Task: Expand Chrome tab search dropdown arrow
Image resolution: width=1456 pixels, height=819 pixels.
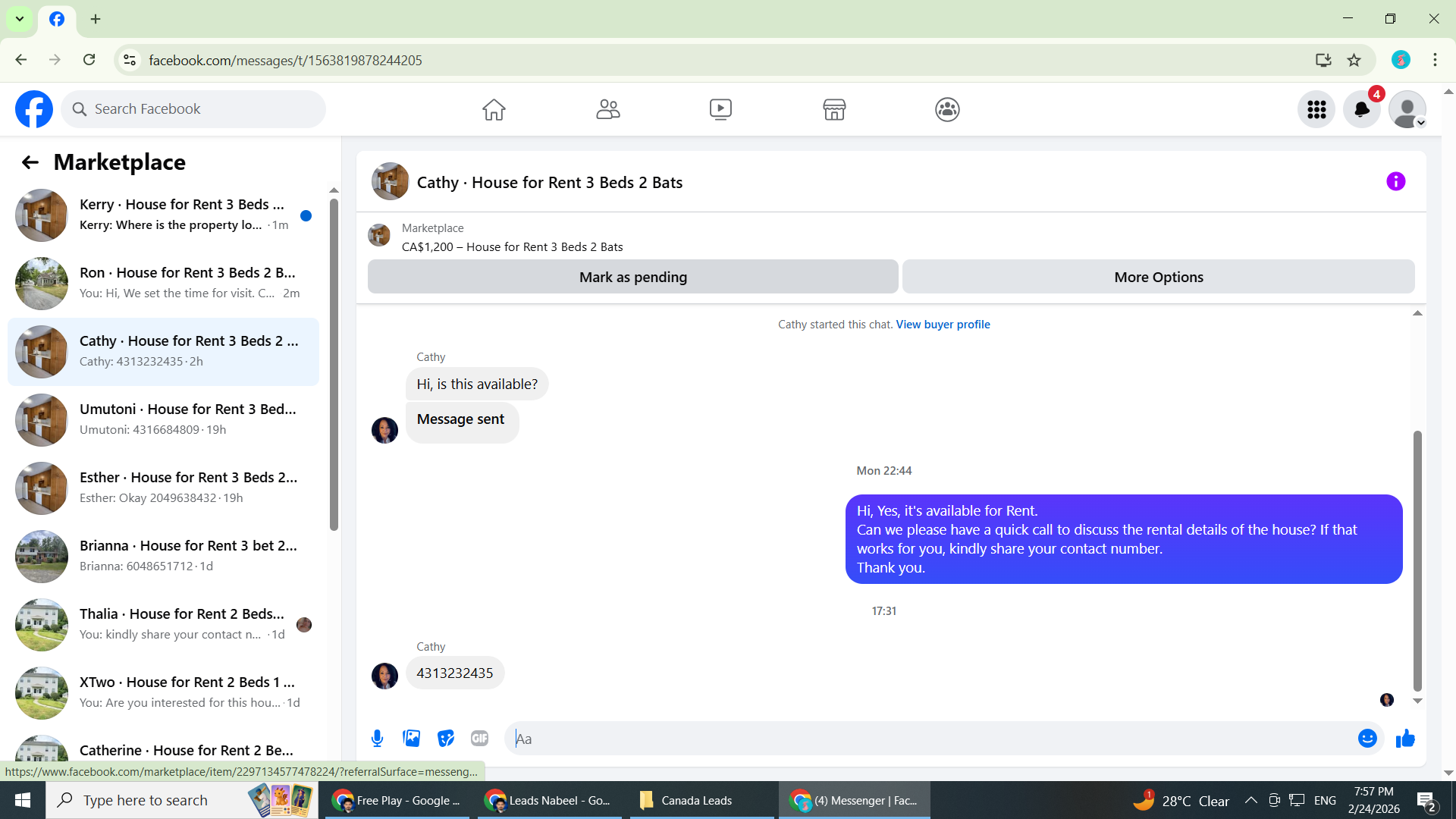Action: 20,19
